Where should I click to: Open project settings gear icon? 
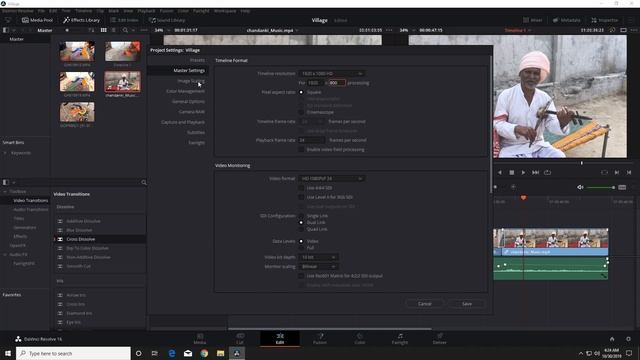tap(628, 339)
